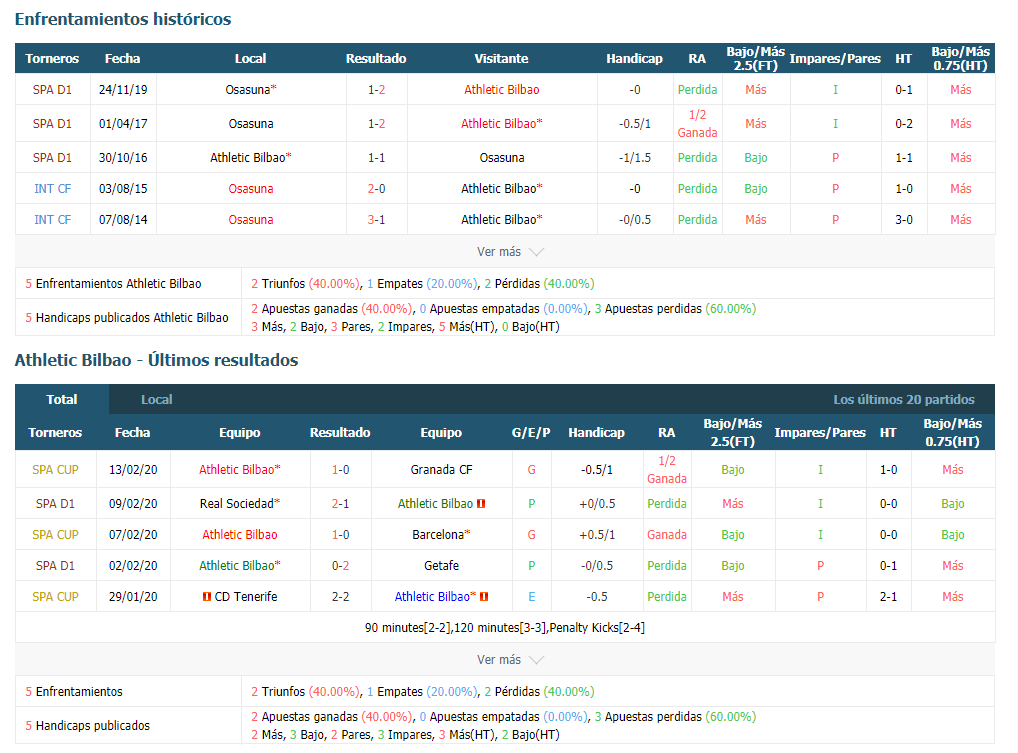Click the date 24/11/19
1018x753 pixels.
(123, 90)
